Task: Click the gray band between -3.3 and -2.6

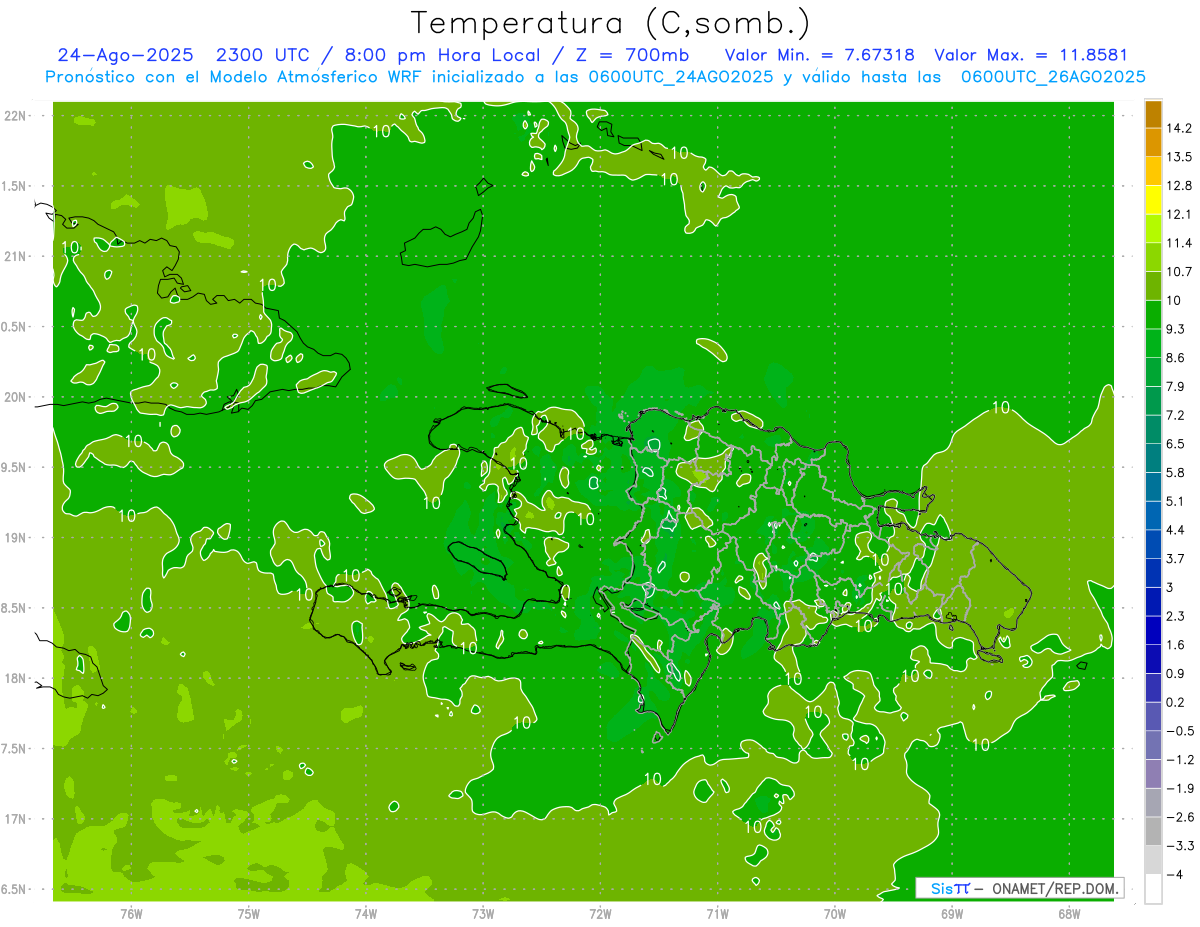Action: pyautogui.click(x=1153, y=832)
